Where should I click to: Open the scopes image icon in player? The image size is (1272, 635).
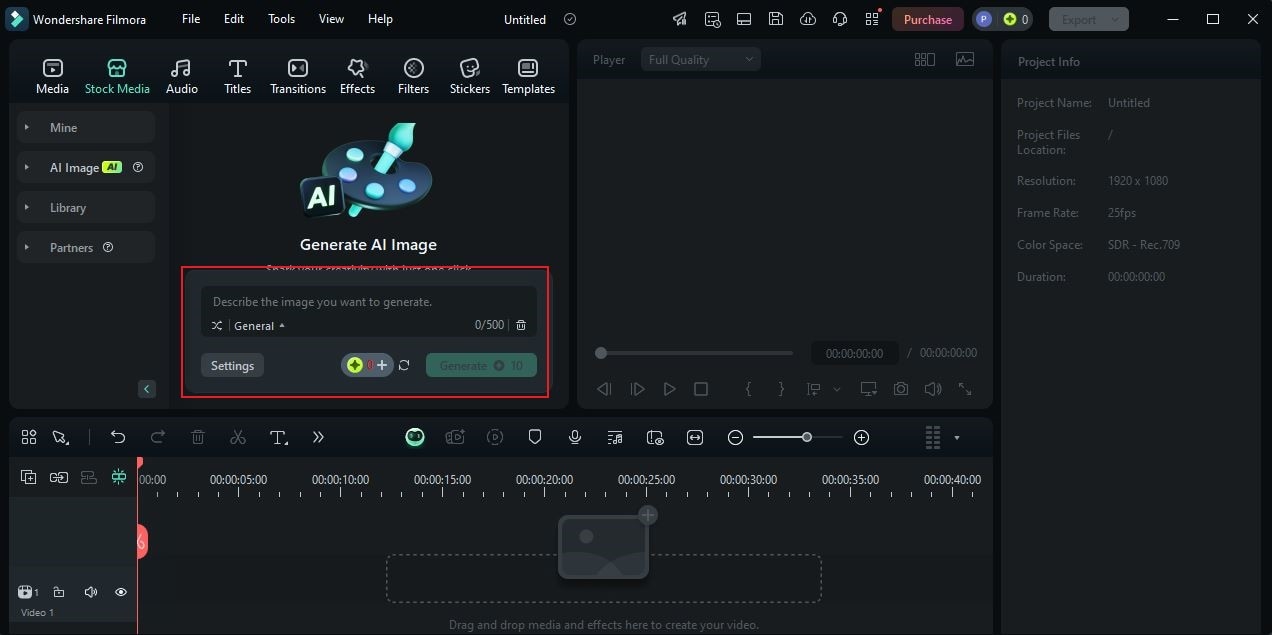coord(965,60)
